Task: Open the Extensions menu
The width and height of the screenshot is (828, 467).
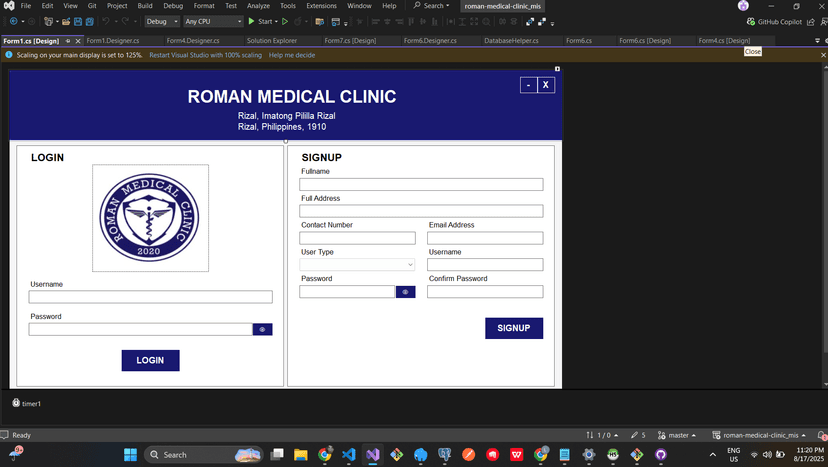Action: (x=321, y=6)
